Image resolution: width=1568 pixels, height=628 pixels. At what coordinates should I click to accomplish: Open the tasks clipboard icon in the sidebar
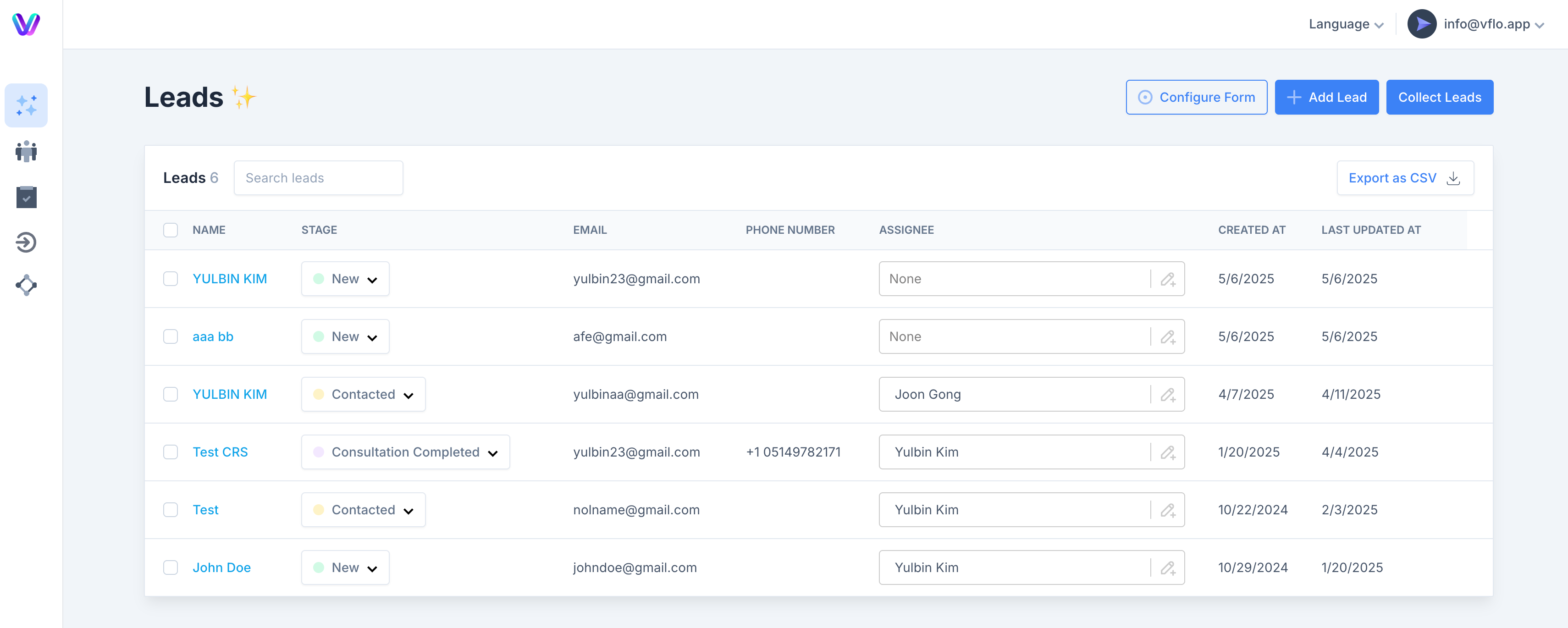click(26, 197)
